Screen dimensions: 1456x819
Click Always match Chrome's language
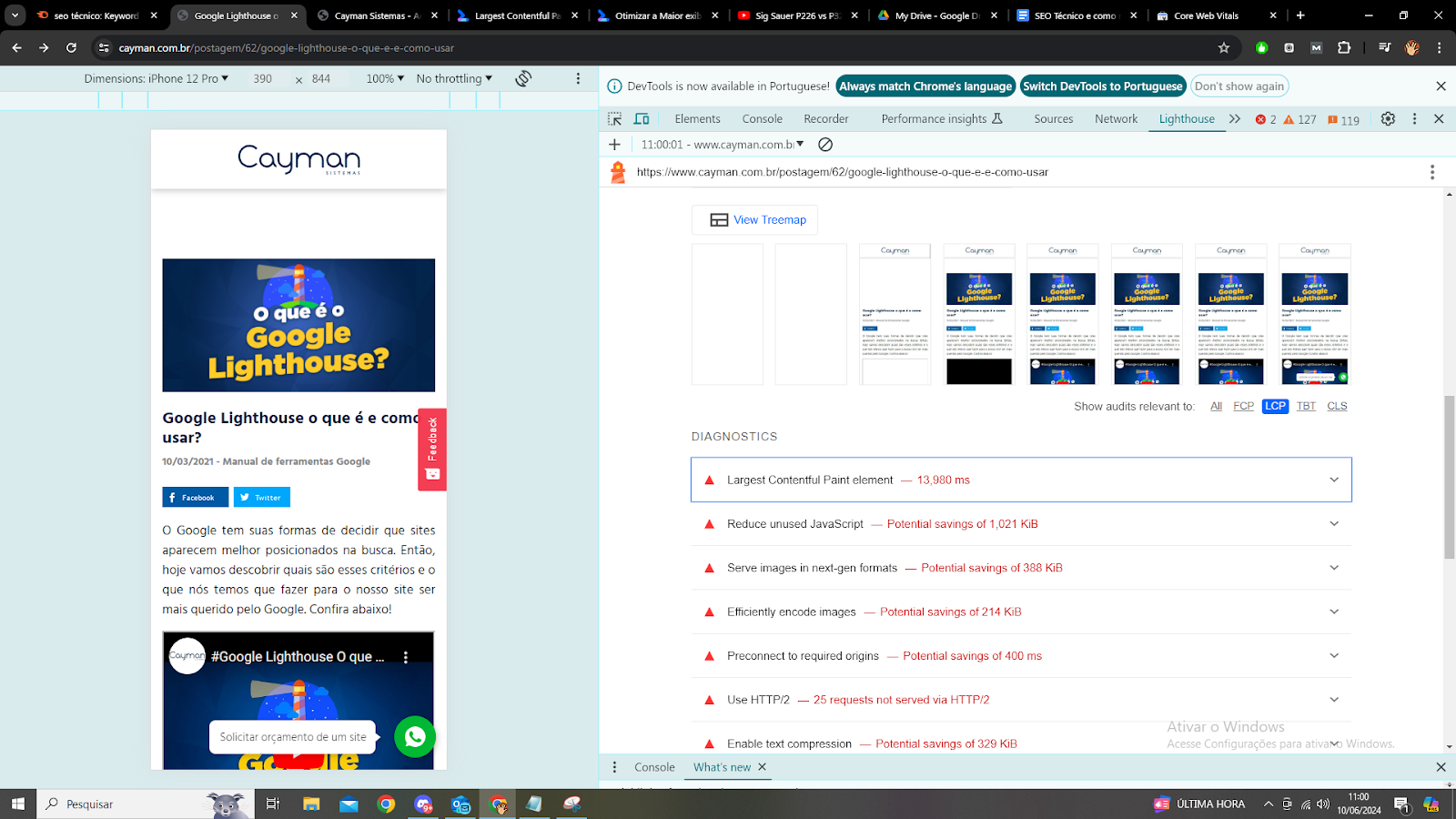click(925, 86)
